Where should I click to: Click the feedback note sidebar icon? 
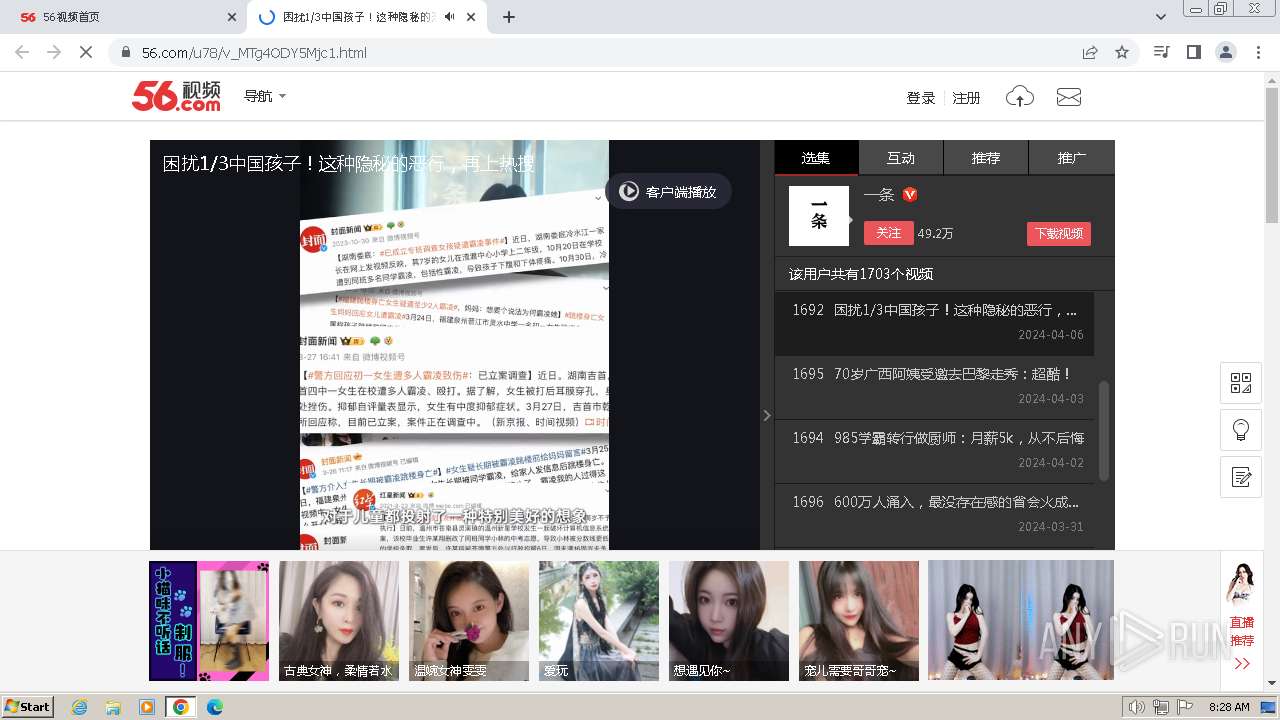click(1241, 477)
